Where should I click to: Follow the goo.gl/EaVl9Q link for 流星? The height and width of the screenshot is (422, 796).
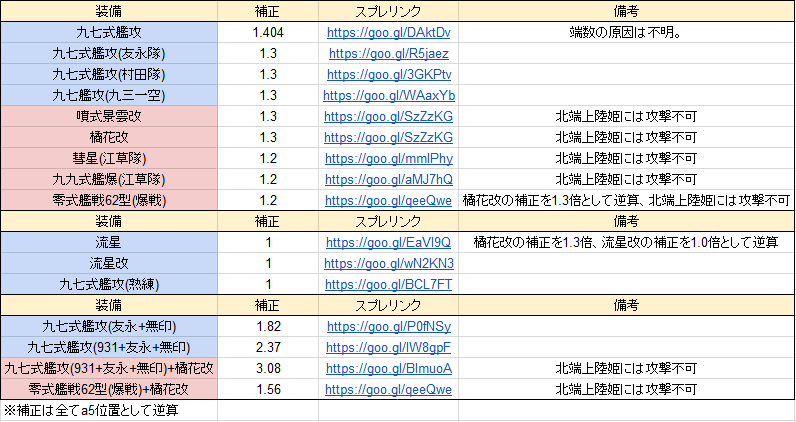point(388,242)
